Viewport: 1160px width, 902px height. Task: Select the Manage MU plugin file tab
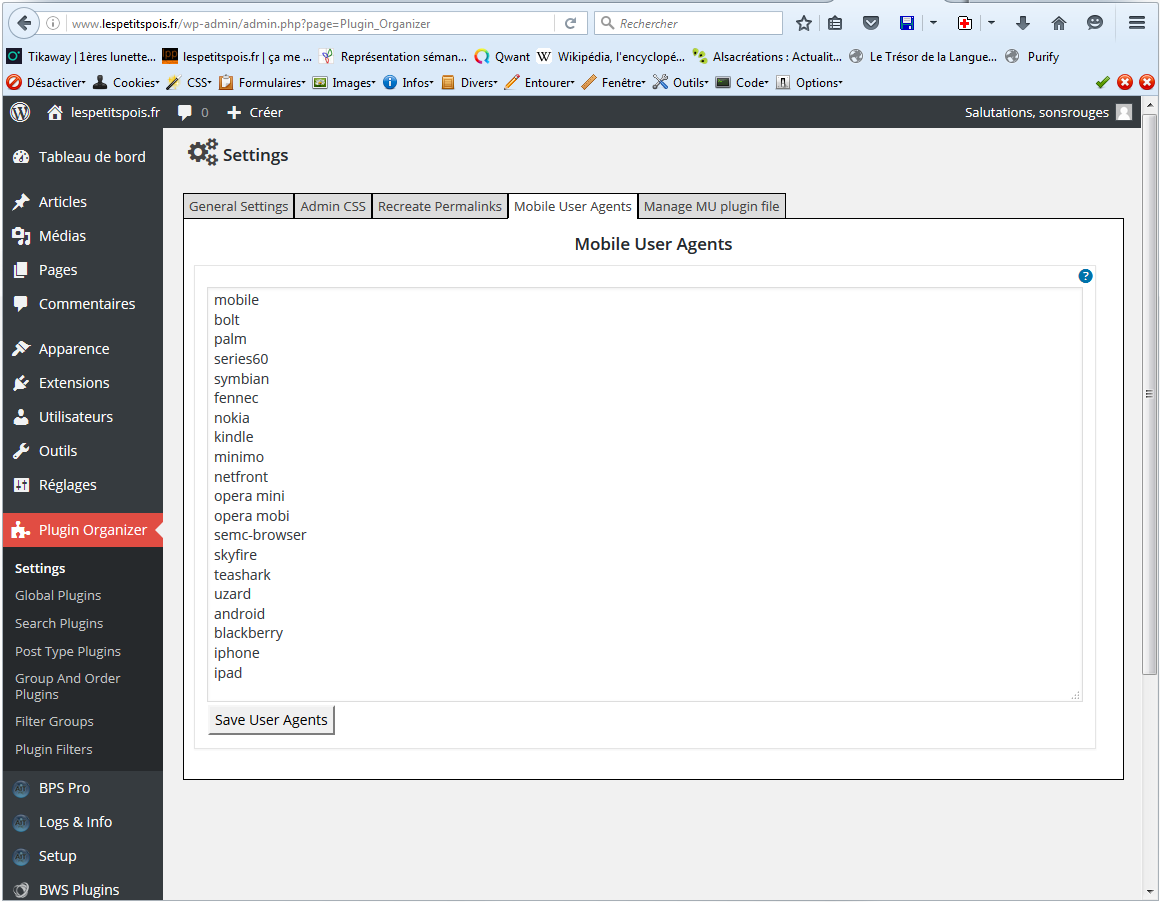coord(711,206)
